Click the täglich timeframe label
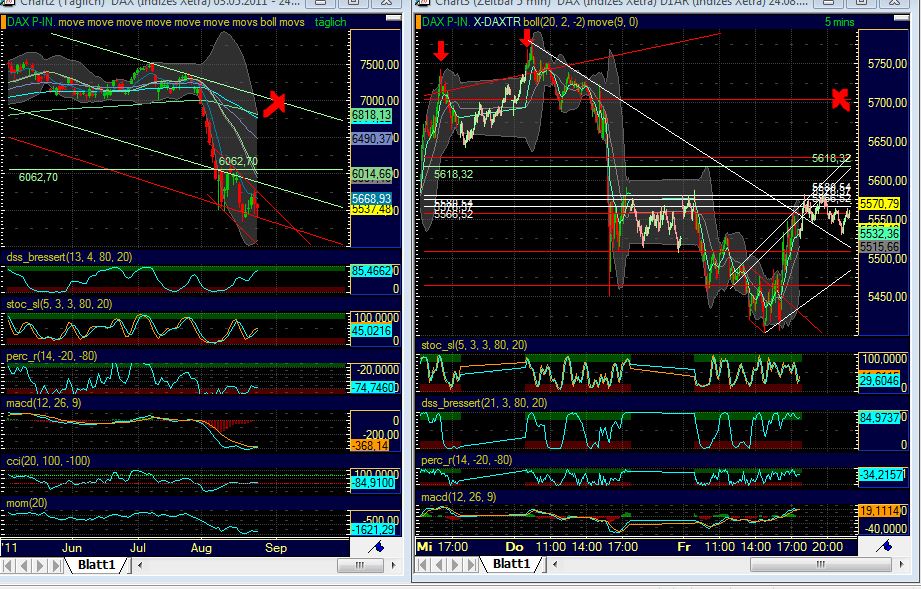Viewport: 921px width, 589px height. click(330, 21)
